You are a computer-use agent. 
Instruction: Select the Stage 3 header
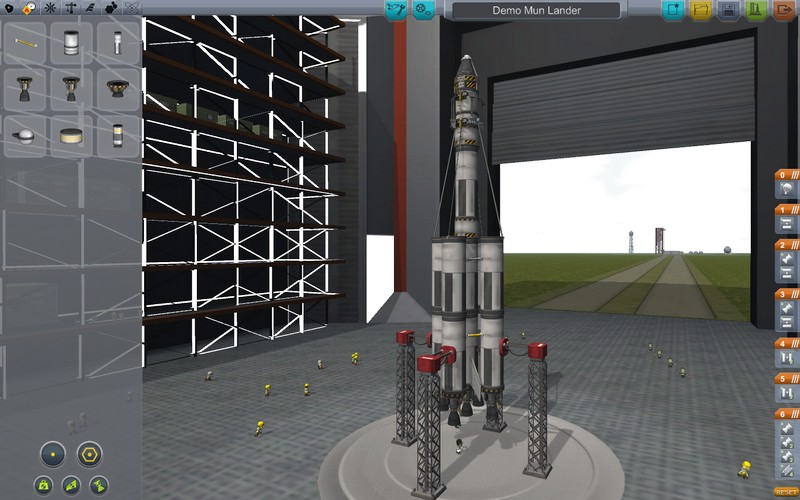point(787,294)
